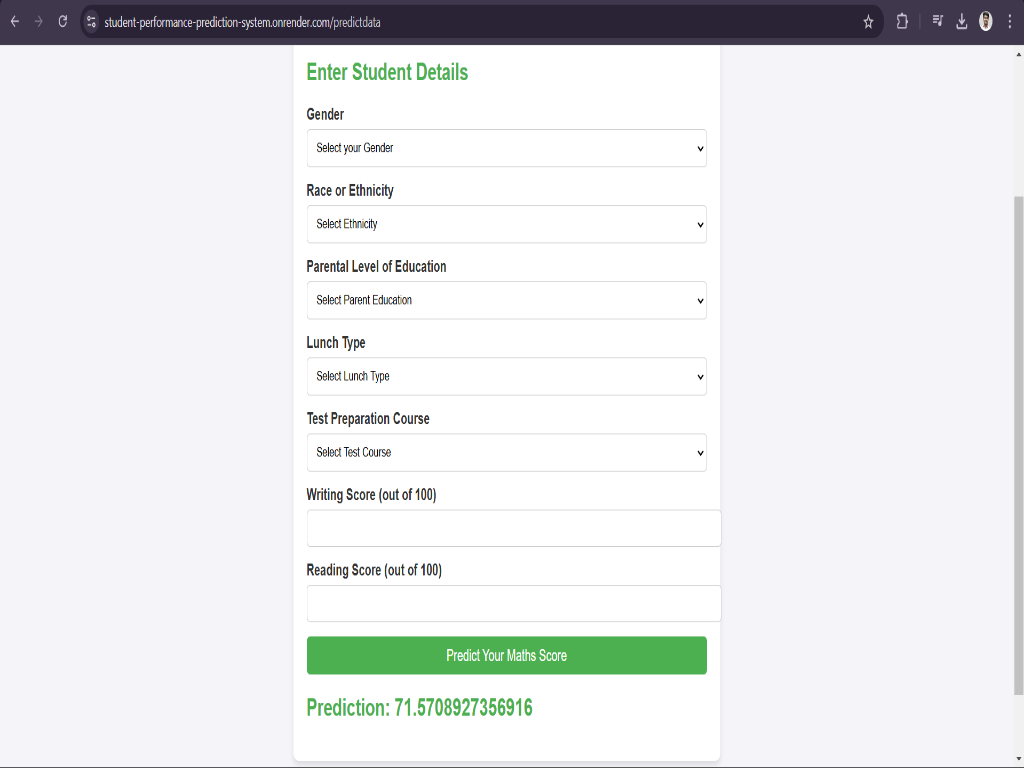Open the browser three-dot menu
This screenshot has width=1024, height=768.
1010,22
